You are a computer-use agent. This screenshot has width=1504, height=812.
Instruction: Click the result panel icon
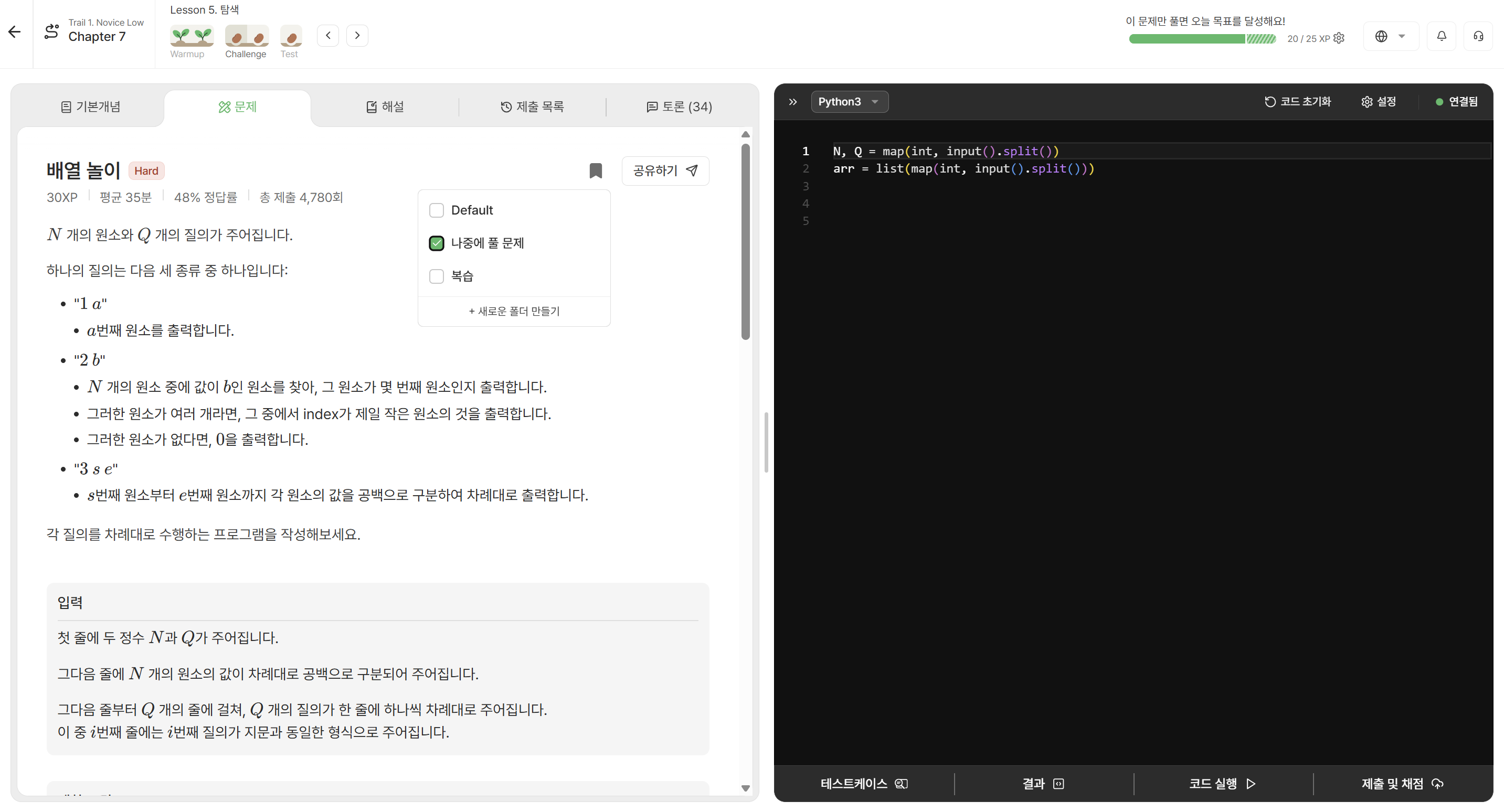(1058, 783)
